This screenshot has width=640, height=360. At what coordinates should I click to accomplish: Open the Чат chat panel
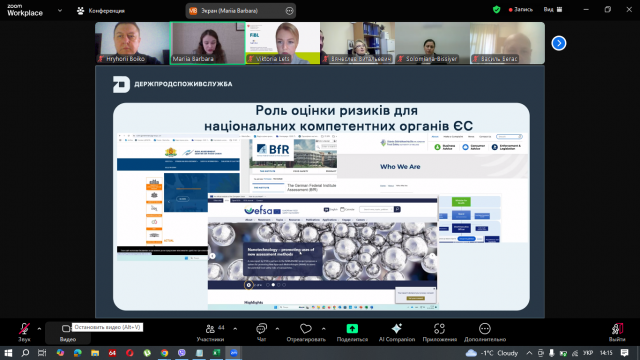261,332
